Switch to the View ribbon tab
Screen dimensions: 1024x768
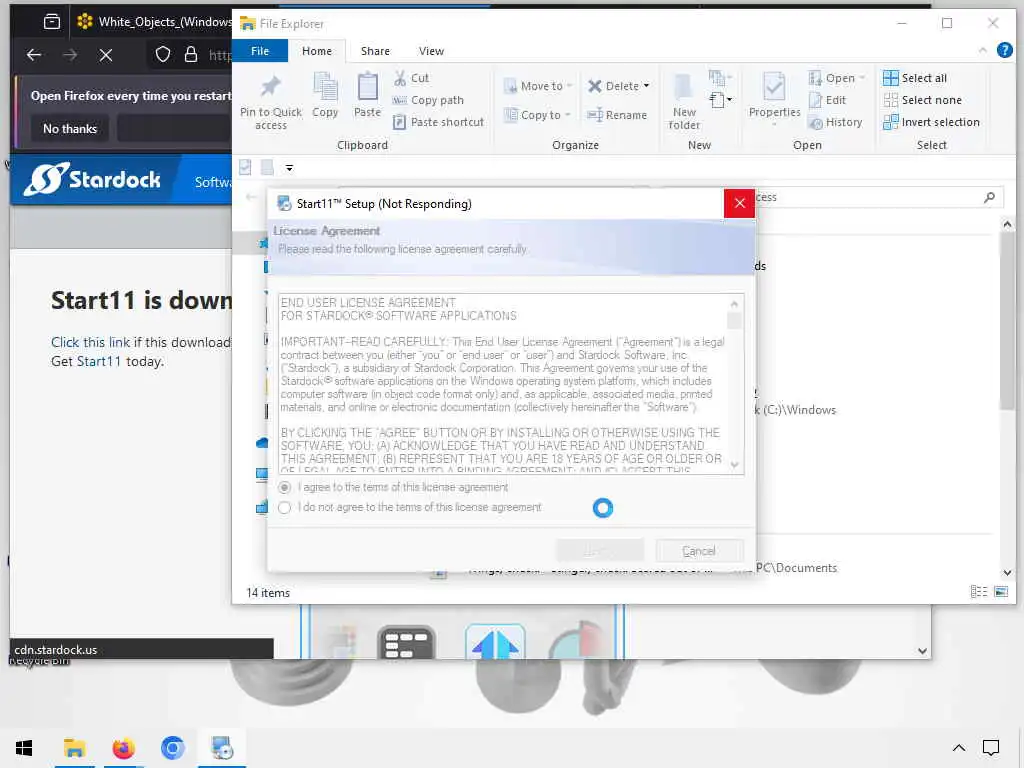431,51
